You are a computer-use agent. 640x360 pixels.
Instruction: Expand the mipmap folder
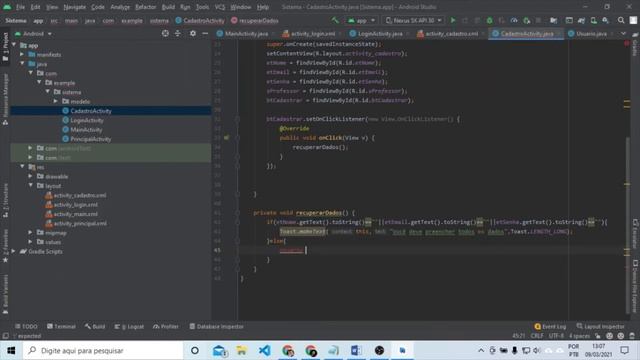tap(31, 233)
